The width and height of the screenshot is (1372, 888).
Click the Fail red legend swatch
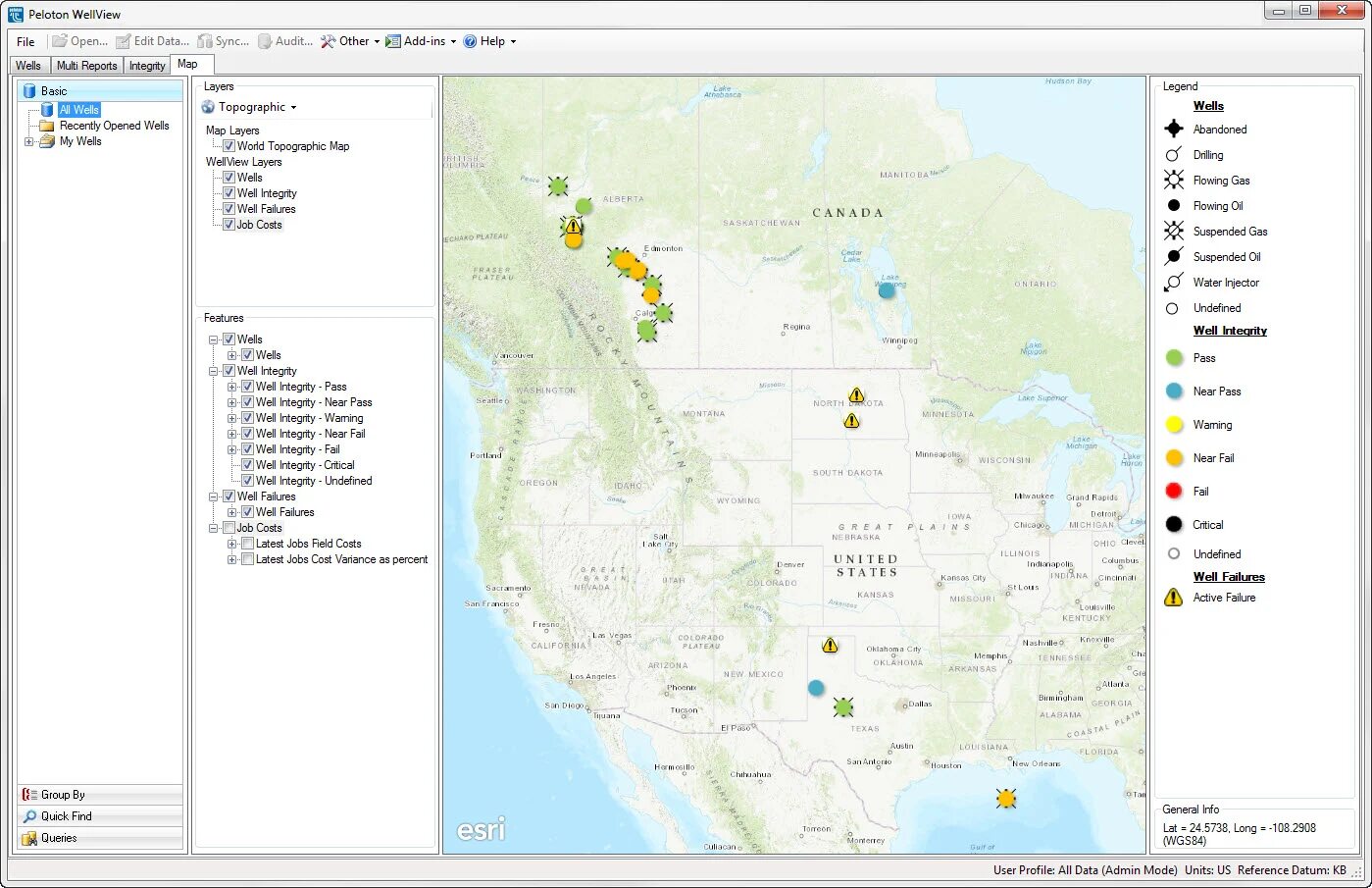1174,492
